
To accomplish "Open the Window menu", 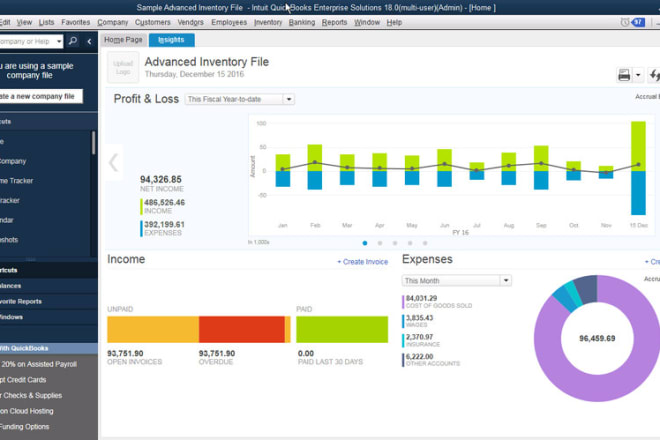I will click(367, 22).
